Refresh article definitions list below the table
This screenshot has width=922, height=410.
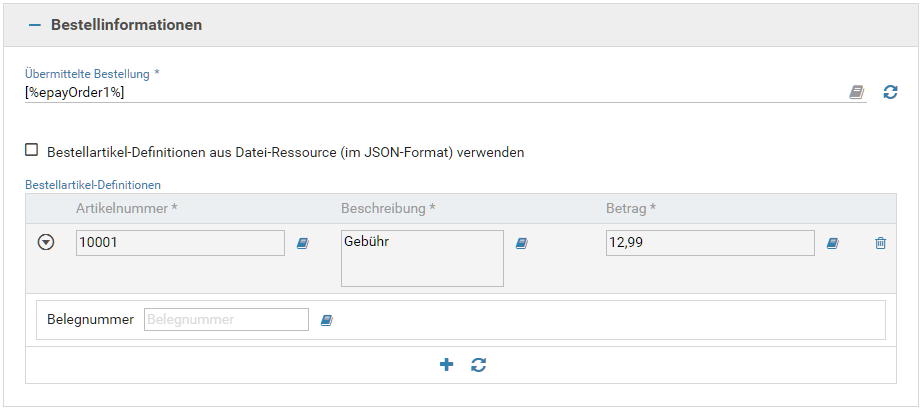pos(478,365)
